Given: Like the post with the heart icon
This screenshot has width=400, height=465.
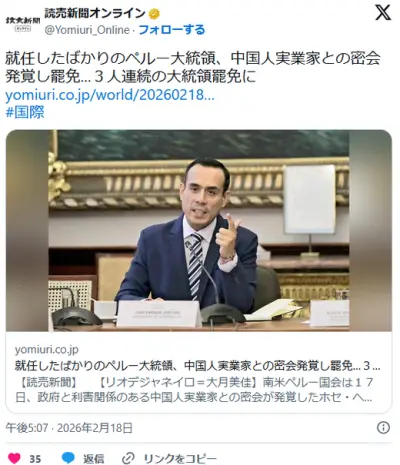Looking at the screenshot, I should point(14,458).
